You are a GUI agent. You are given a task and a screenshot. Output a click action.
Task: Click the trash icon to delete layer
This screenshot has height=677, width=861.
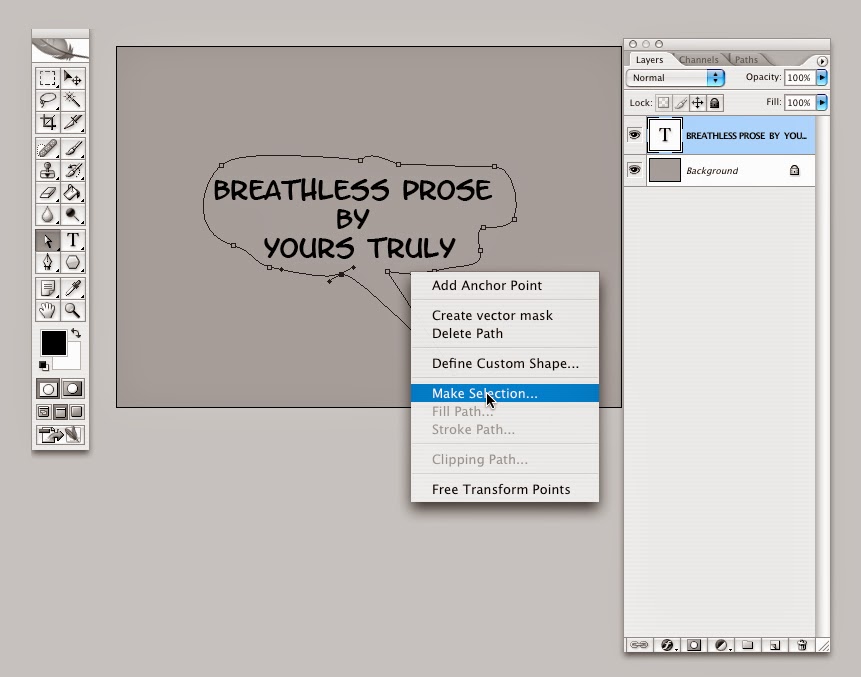pos(802,645)
